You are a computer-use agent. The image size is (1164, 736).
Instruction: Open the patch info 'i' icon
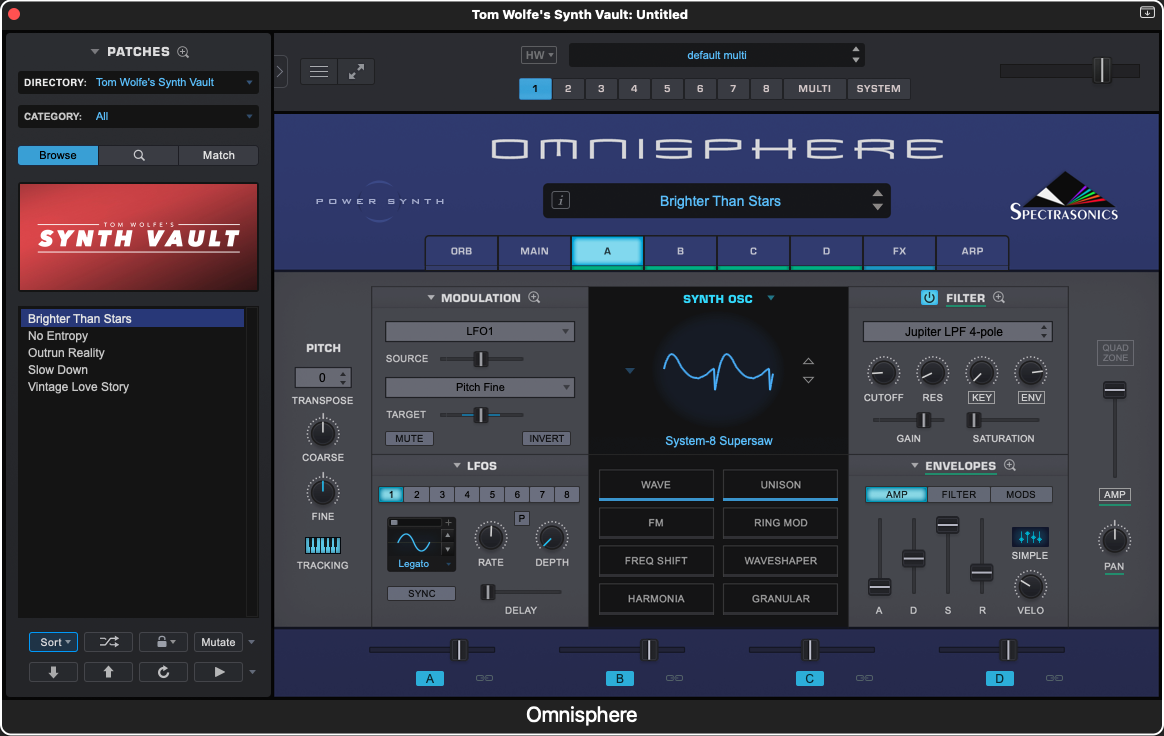point(560,201)
